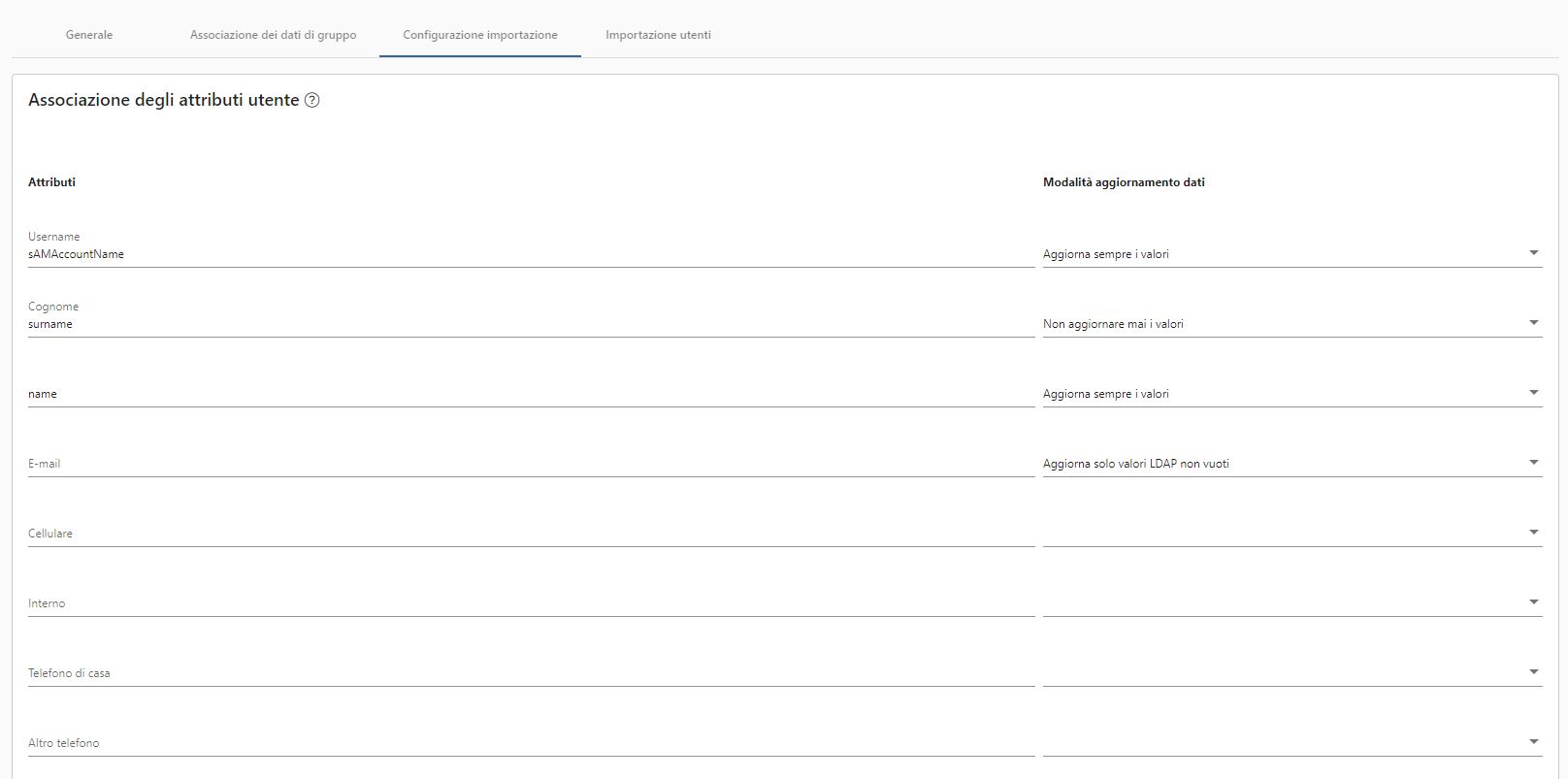1568x779 pixels.
Task: Open update mode dropdown for Cellulare
Action: pyautogui.click(x=1292, y=534)
